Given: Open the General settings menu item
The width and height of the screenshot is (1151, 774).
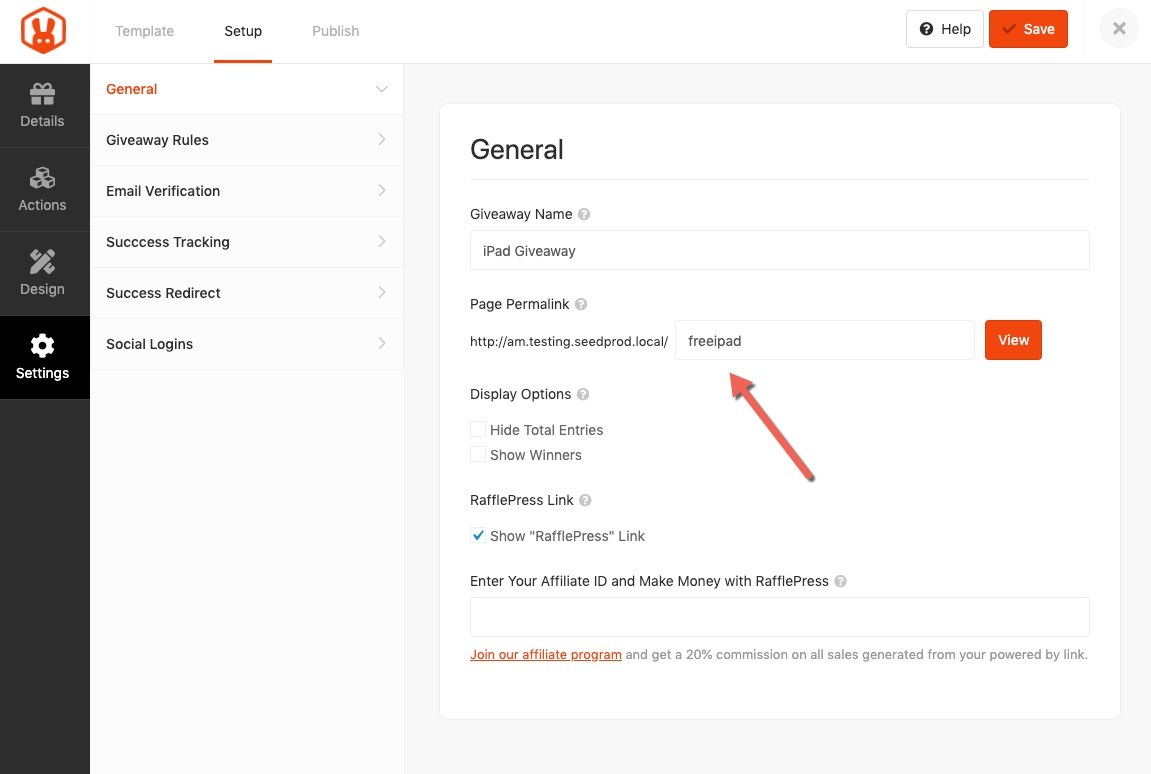Looking at the screenshot, I should [x=247, y=89].
